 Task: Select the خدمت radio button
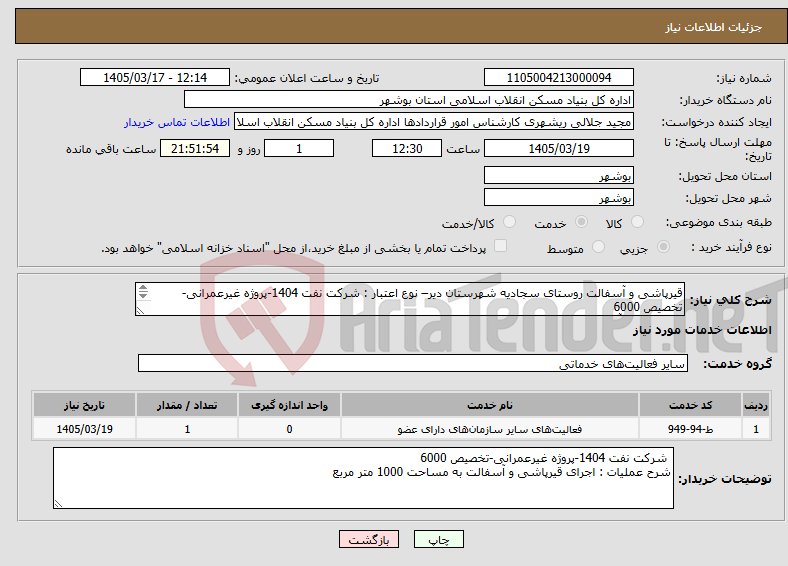(x=581, y=222)
